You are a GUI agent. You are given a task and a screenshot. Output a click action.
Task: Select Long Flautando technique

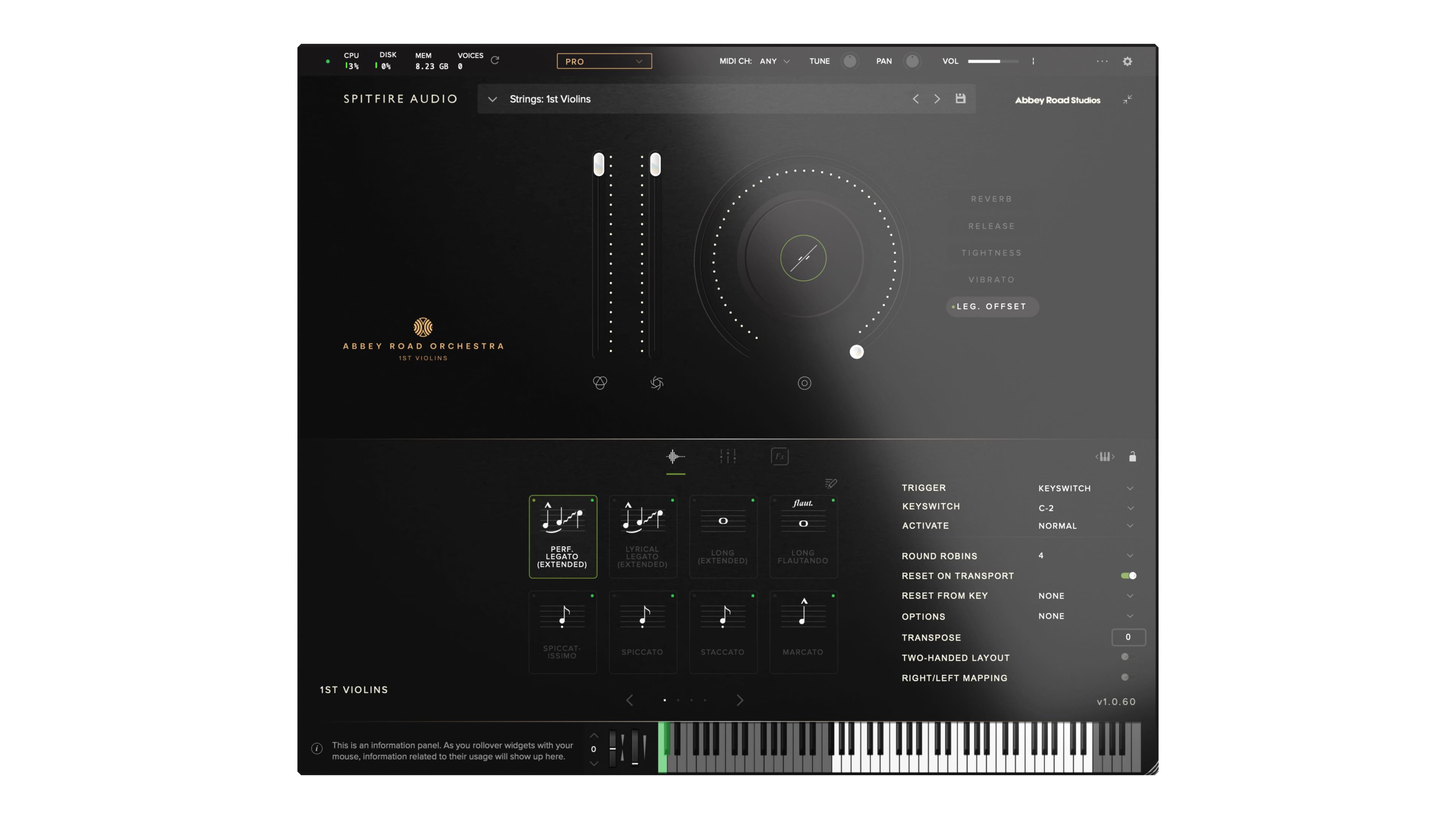pyautogui.click(x=803, y=537)
